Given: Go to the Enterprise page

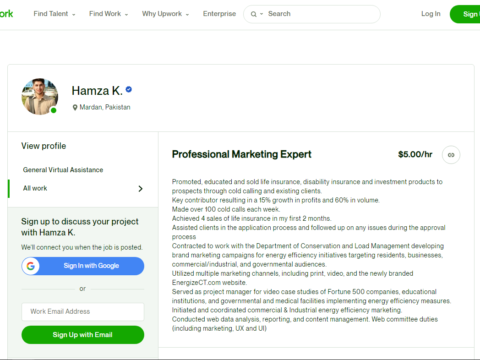Looking at the screenshot, I should click(x=219, y=14).
